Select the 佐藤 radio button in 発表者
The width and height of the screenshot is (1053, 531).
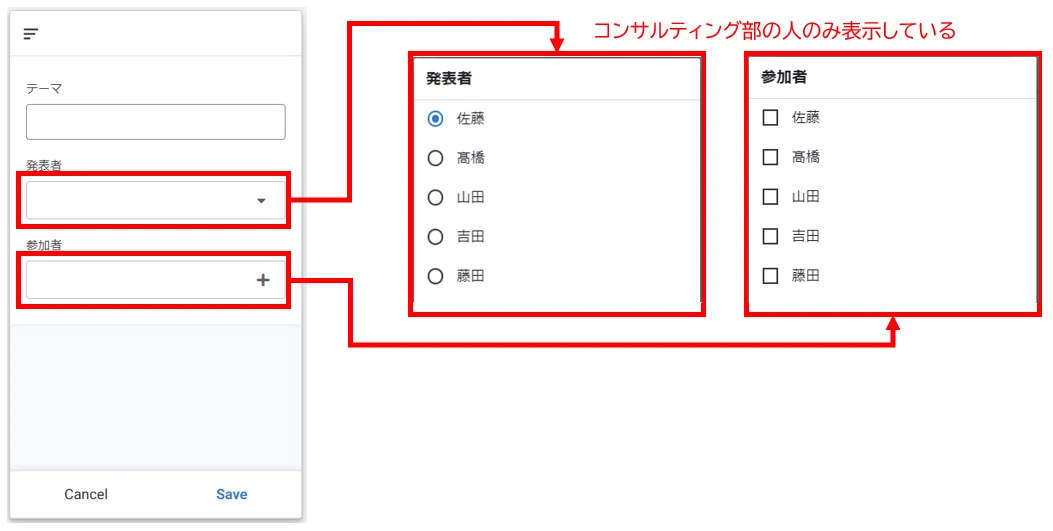click(435, 119)
